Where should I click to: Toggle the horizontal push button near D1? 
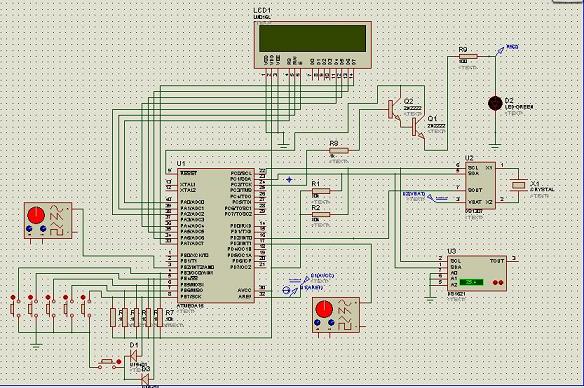(x=110, y=363)
